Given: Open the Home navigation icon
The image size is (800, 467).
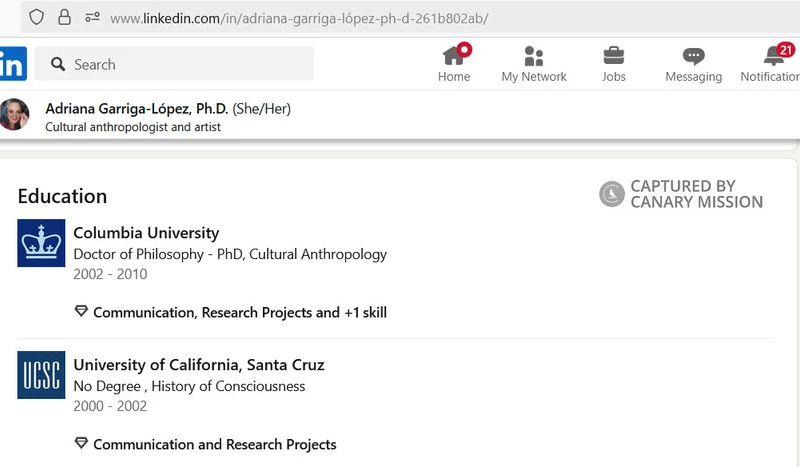Looking at the screenshot, I should pos(453,56).
